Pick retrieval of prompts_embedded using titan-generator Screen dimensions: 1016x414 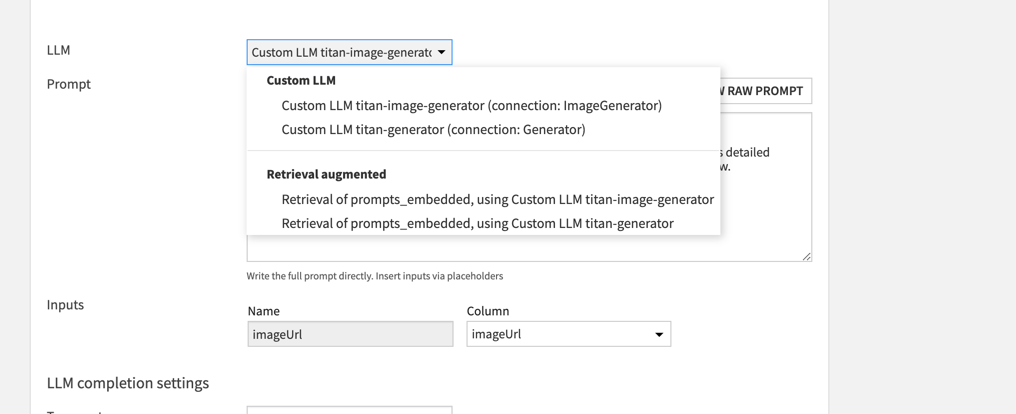477,223
